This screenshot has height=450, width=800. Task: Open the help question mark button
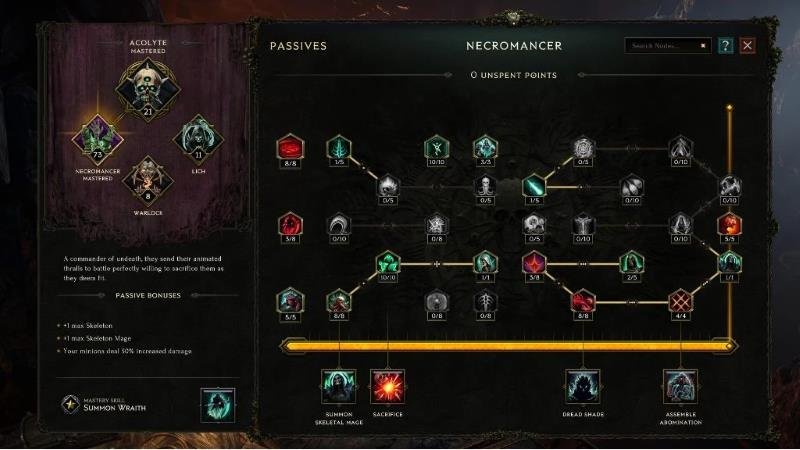pyautogui.click(x=725, y=45)
